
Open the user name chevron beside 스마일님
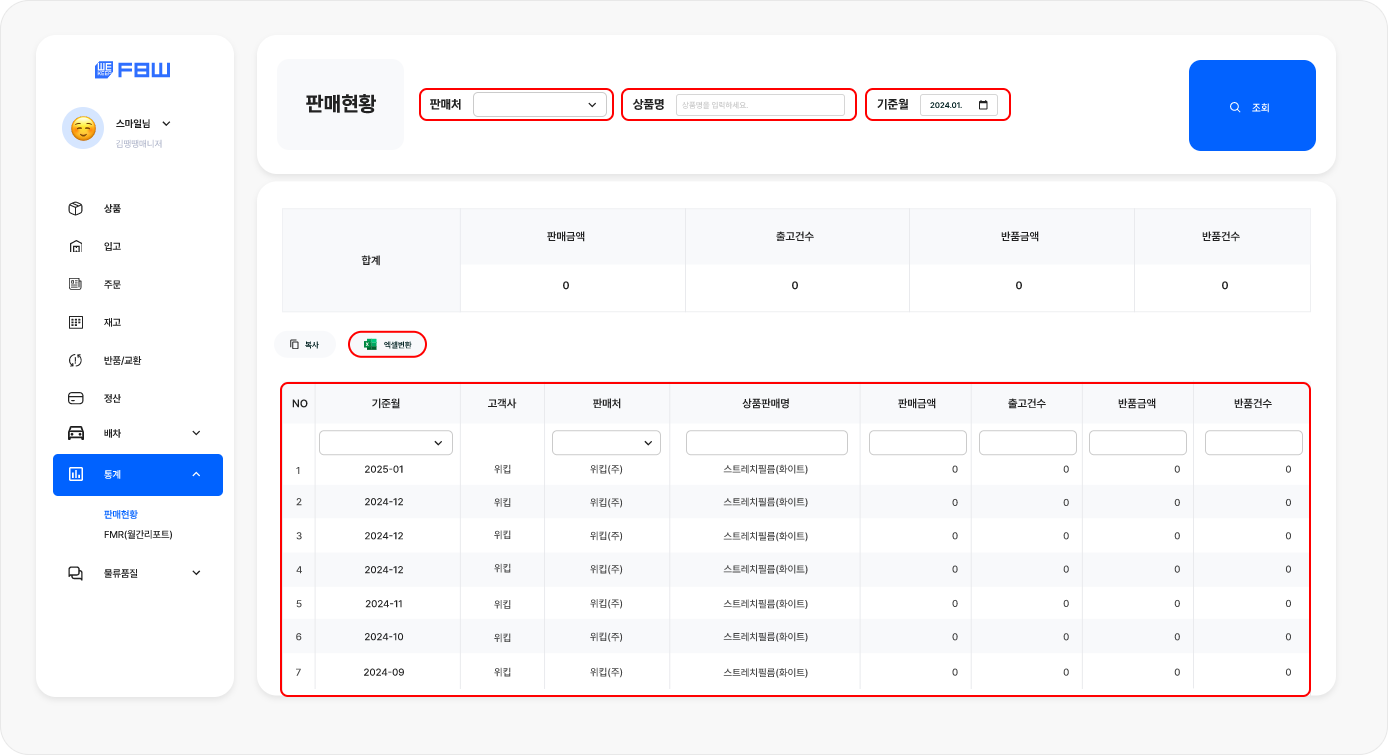166,124
